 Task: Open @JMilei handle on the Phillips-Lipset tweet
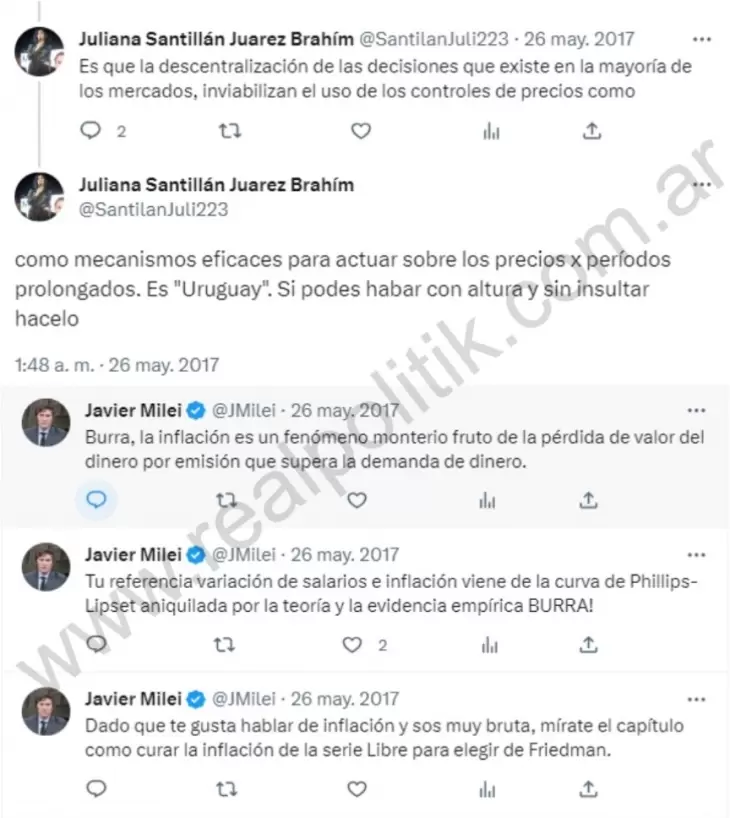(244, 555)
